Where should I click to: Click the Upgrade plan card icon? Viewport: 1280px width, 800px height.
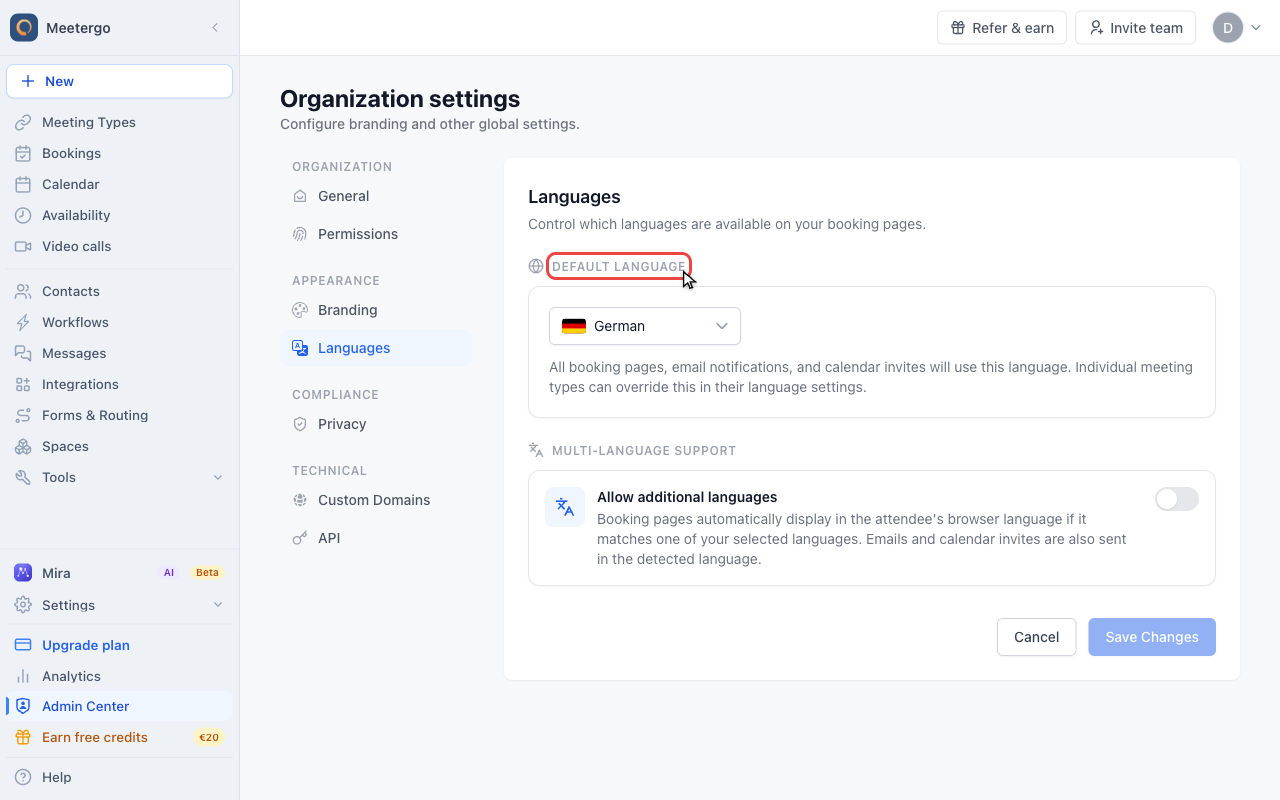tap(23, 645)
